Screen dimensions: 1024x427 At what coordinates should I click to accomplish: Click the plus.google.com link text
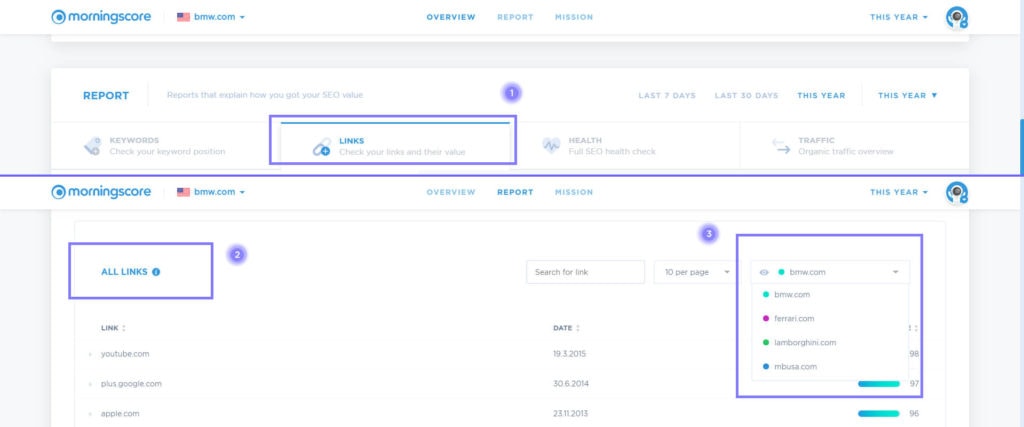[131, 384]
